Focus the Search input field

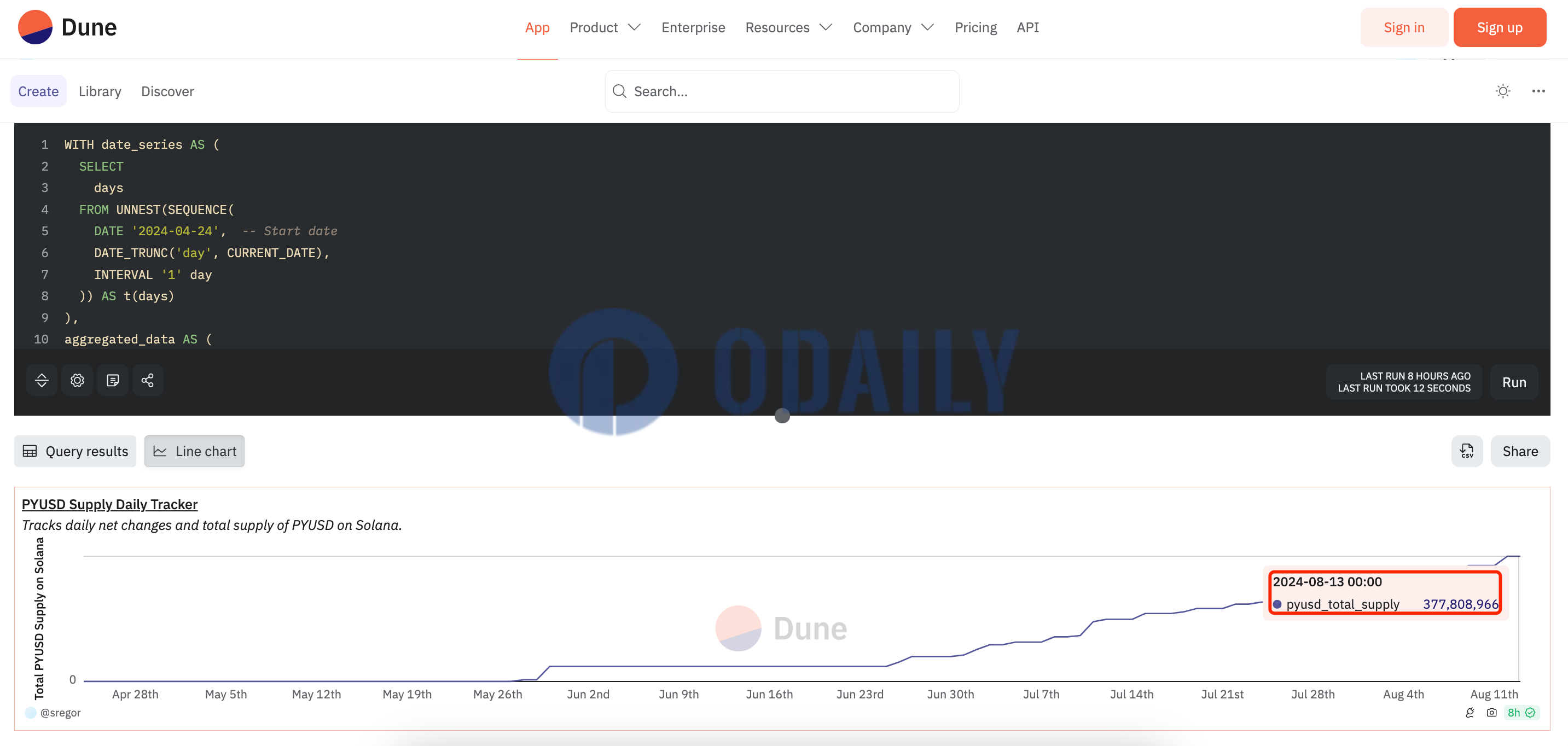pyautogui.click(x=782, y=91)
